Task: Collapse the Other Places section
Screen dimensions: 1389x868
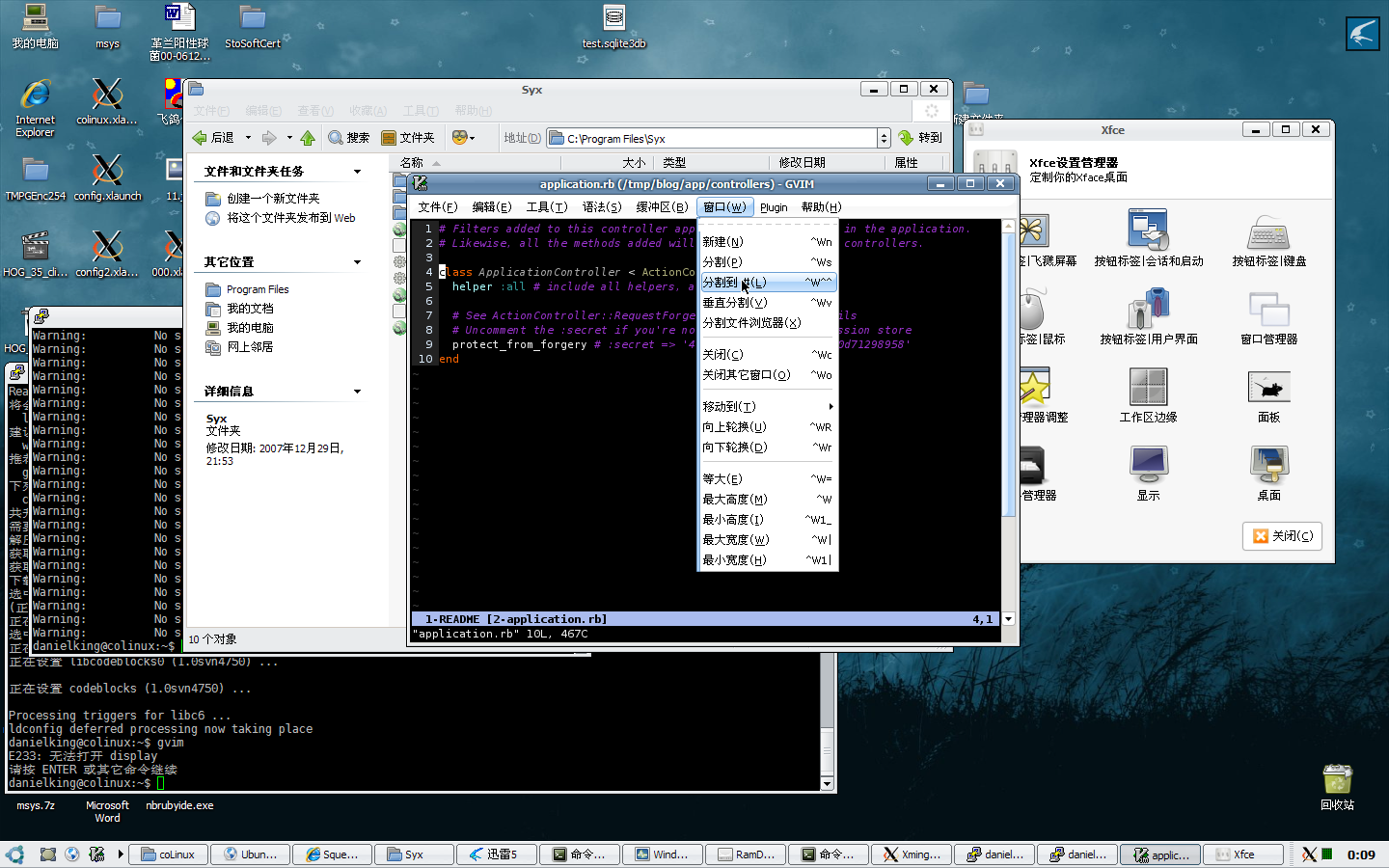Action: pos(357,262)
